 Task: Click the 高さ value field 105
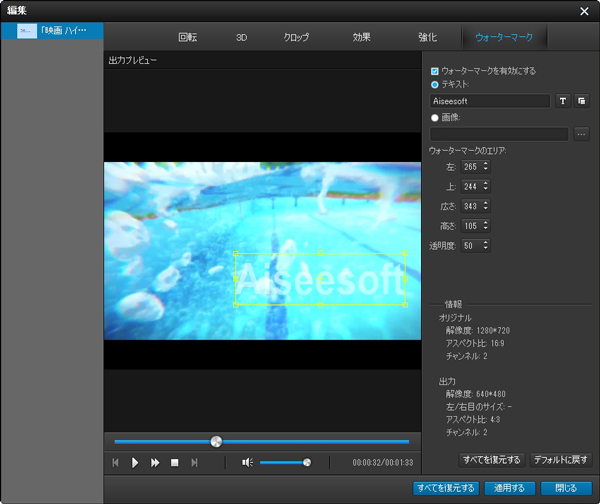[x=471, y=226]
